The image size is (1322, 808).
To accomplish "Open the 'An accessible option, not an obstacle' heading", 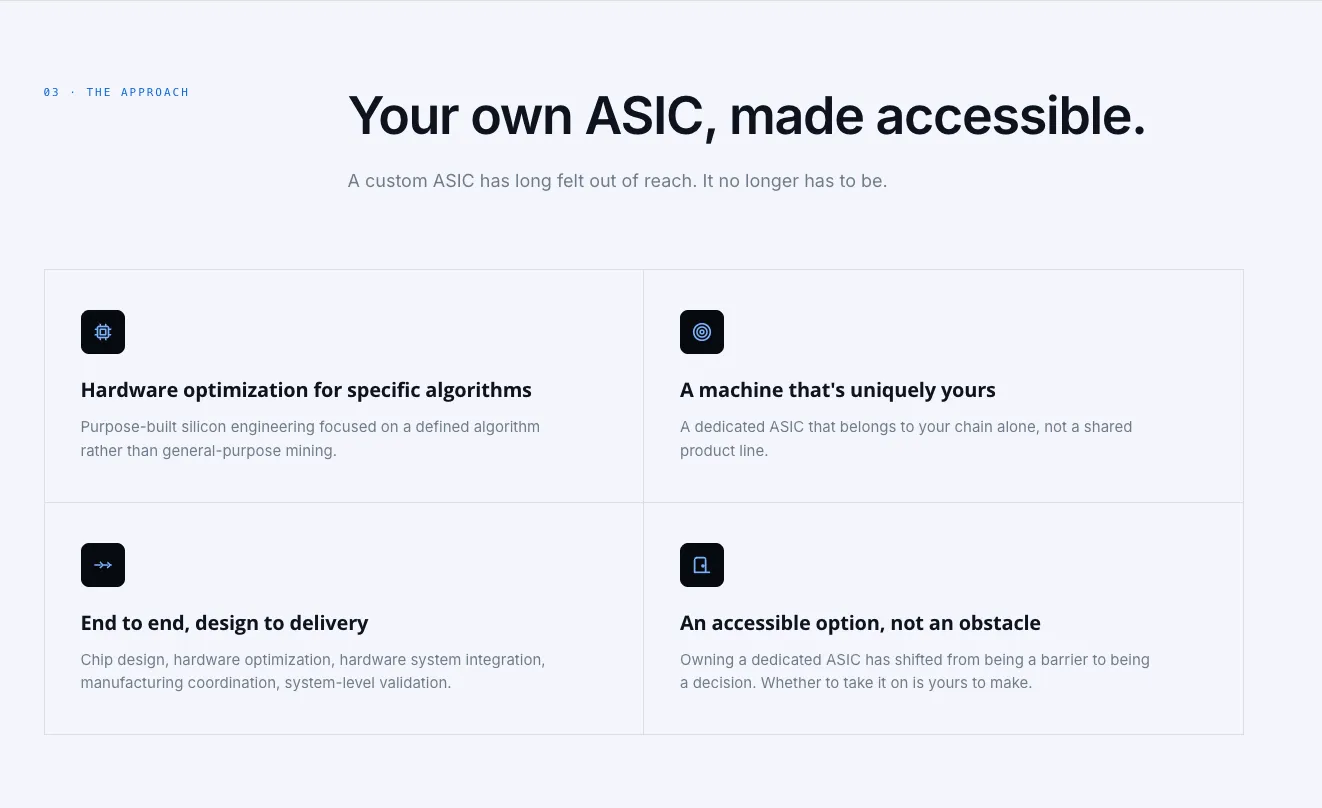I will tap(860, 623).
